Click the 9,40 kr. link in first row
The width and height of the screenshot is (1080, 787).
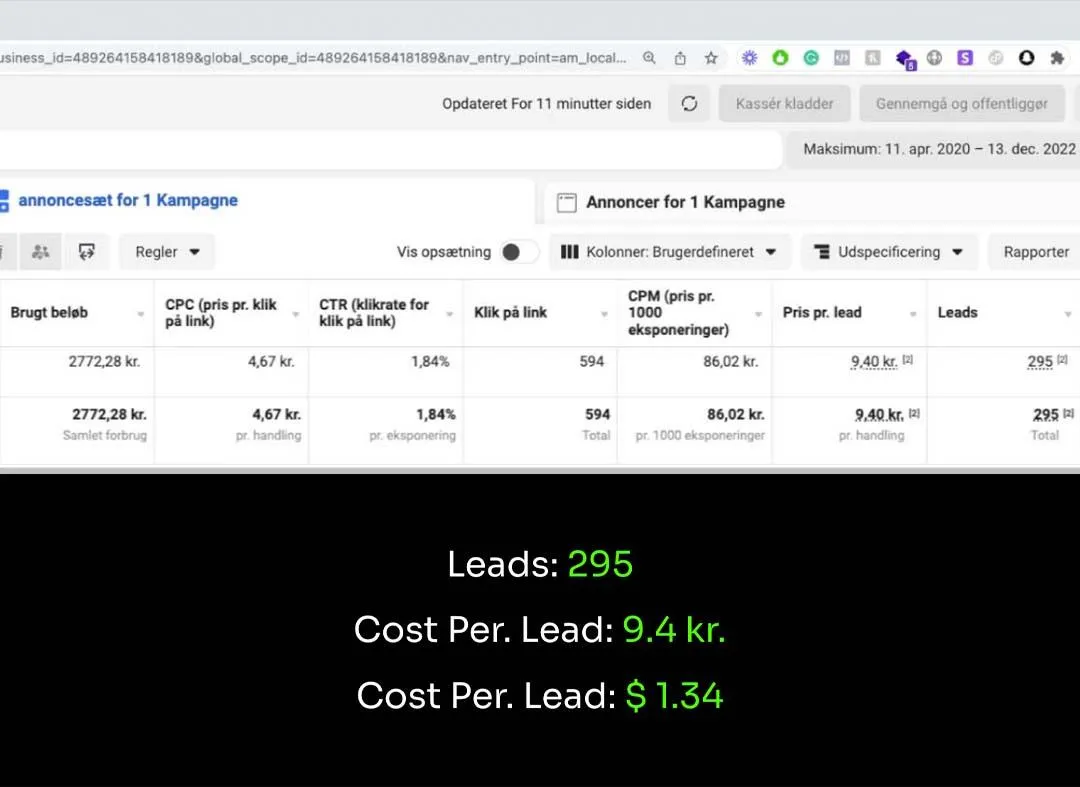click(x=874, y=361)
